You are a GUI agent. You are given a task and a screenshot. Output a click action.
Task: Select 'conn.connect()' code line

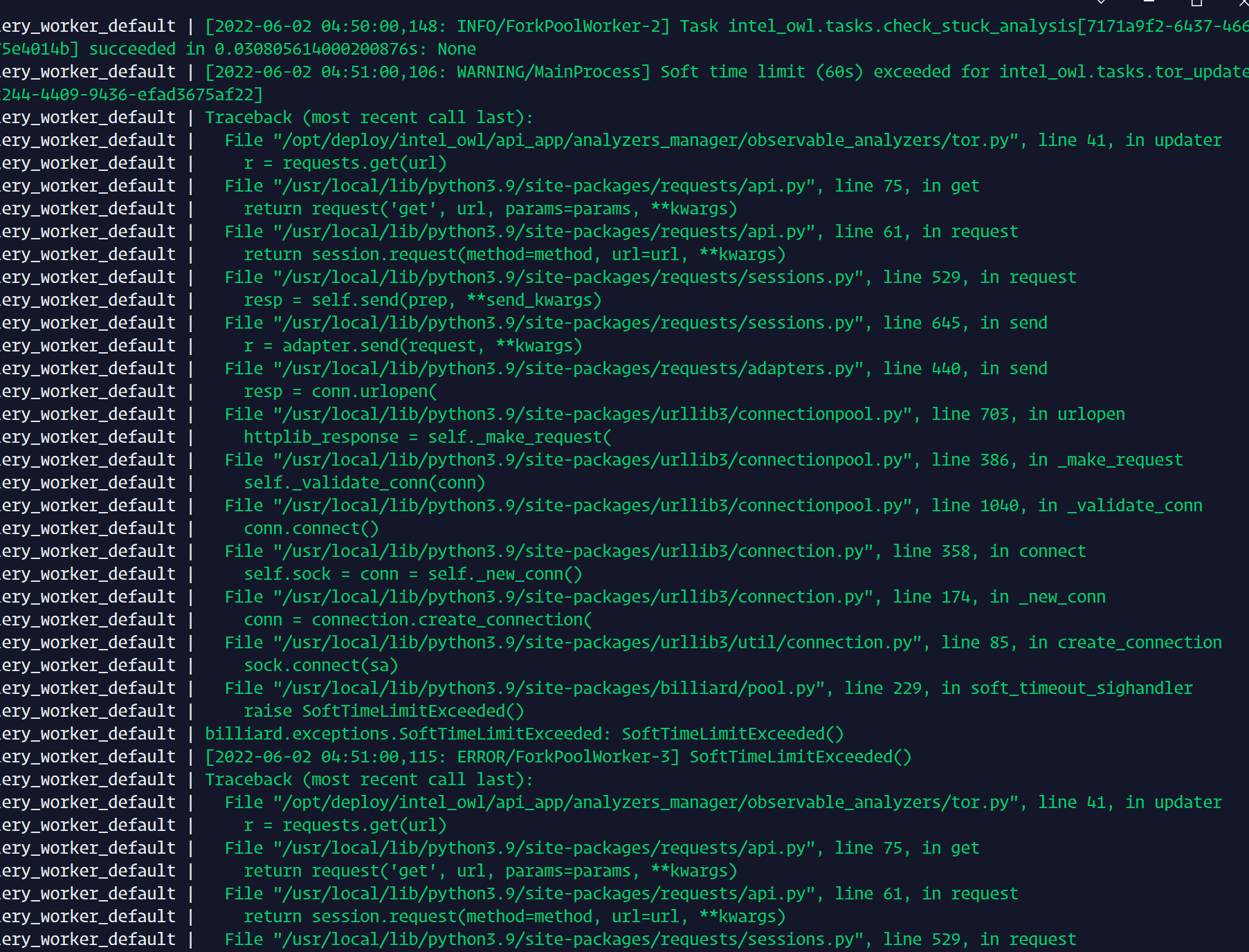pyautogui.click(x=311, y=529)
